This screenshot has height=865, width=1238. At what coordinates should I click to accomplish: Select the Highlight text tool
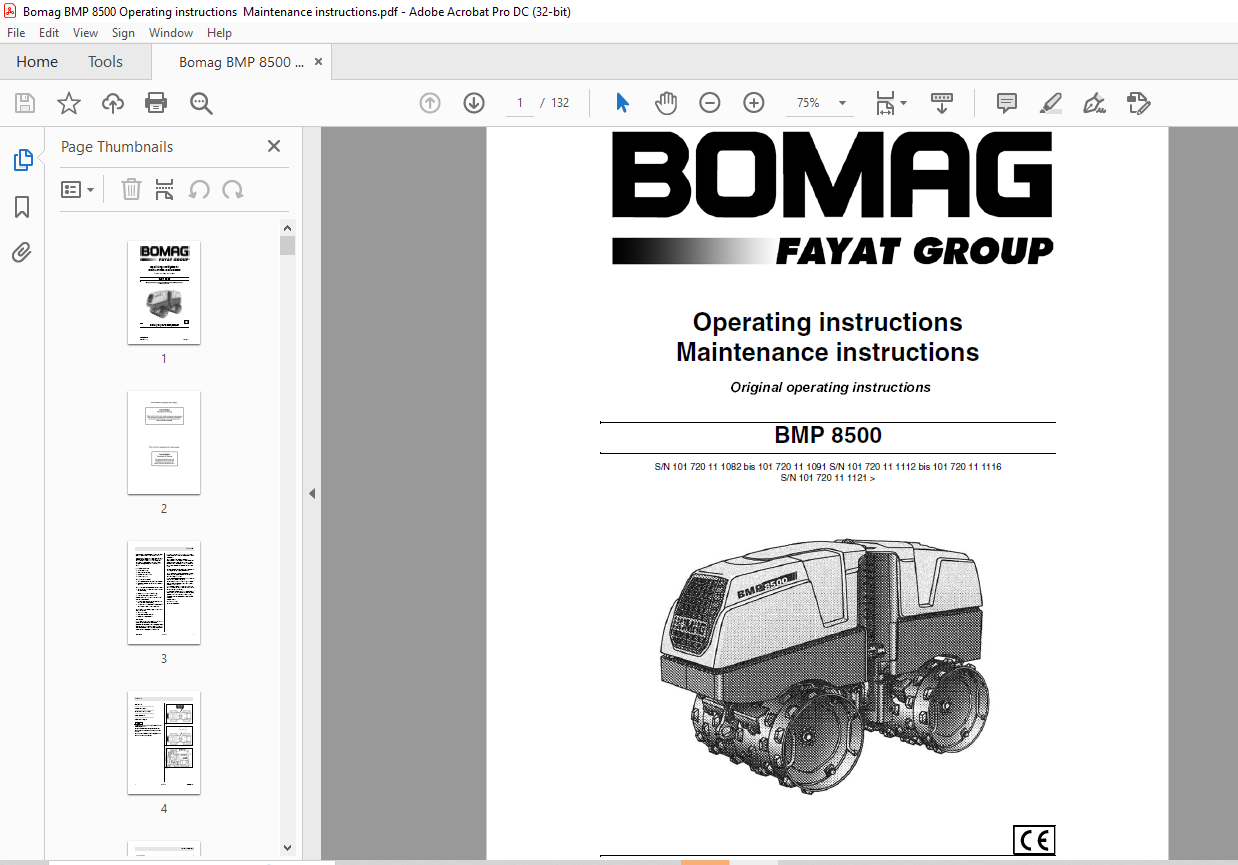click(x=1051, y=103)
